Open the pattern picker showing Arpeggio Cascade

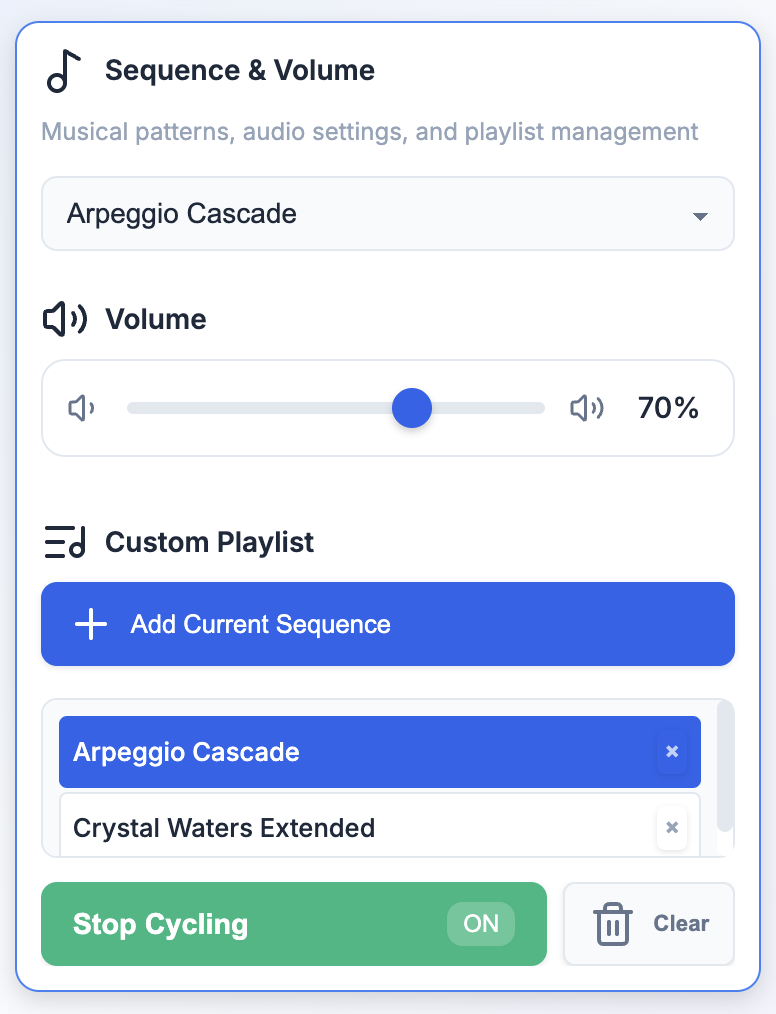point(387,213)
